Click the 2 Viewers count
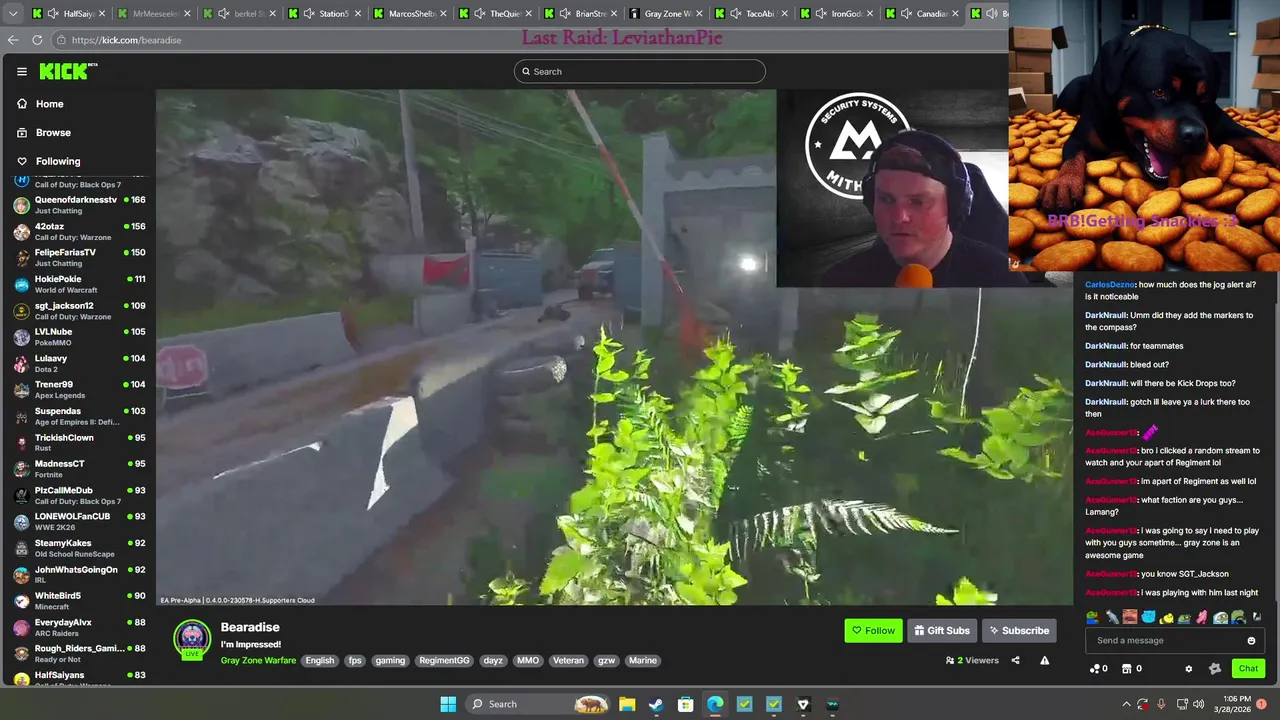Screen dimensions: 1280x720 [x=972, y=660]
